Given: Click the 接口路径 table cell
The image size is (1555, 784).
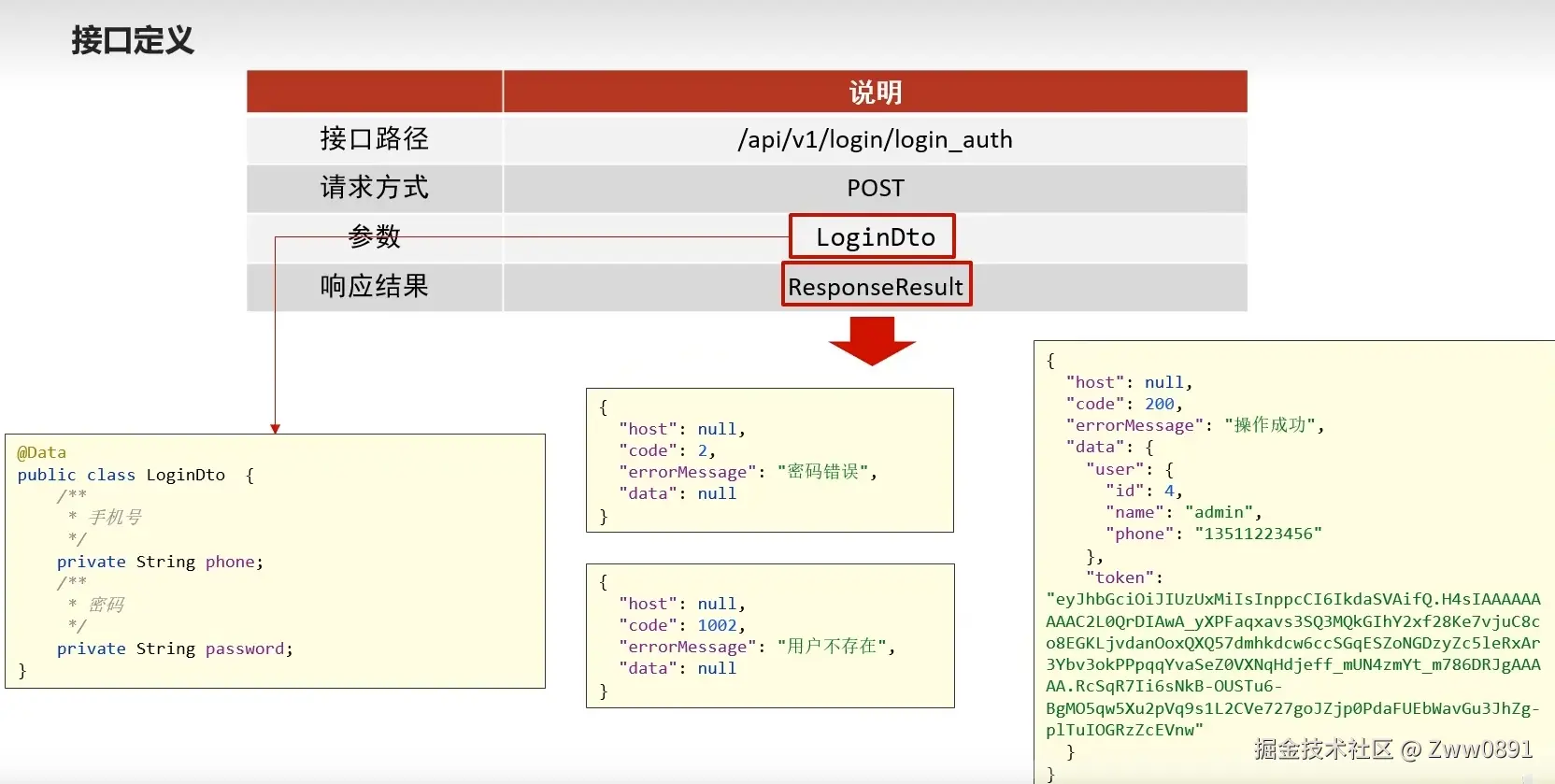Looking at the screenshot, I should coord(374,139).
